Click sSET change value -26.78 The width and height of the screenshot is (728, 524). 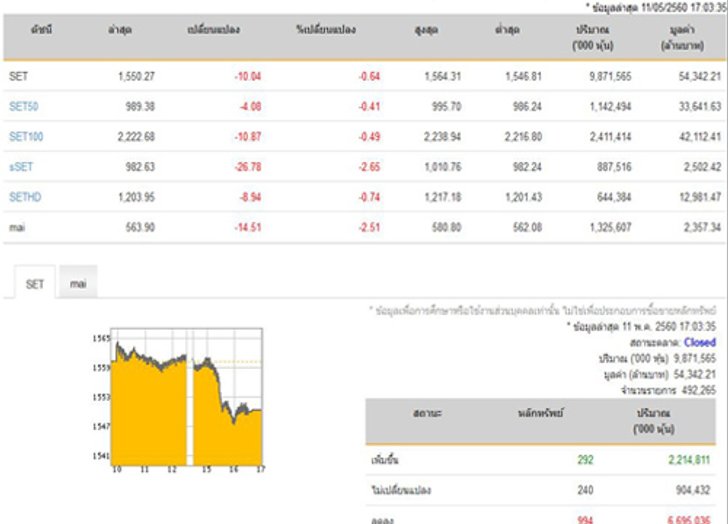(x=247, y=167)
